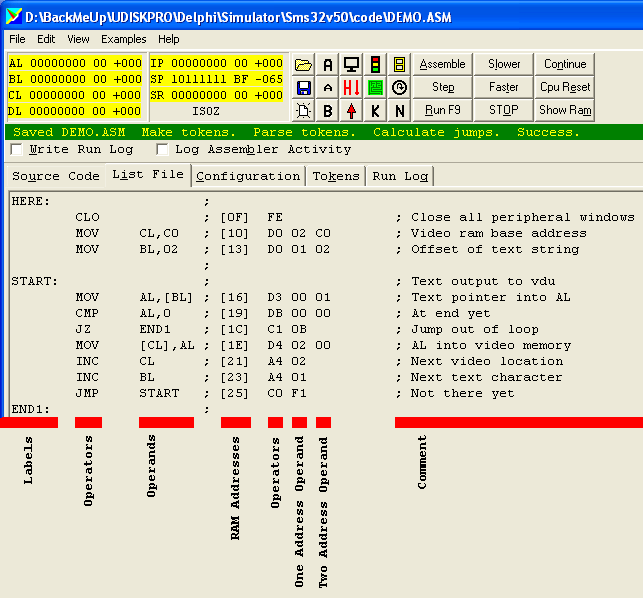The width and height of the screenshot is (643, 598).
Task: Click the round clock timer icon
Action: pos(399,88)
